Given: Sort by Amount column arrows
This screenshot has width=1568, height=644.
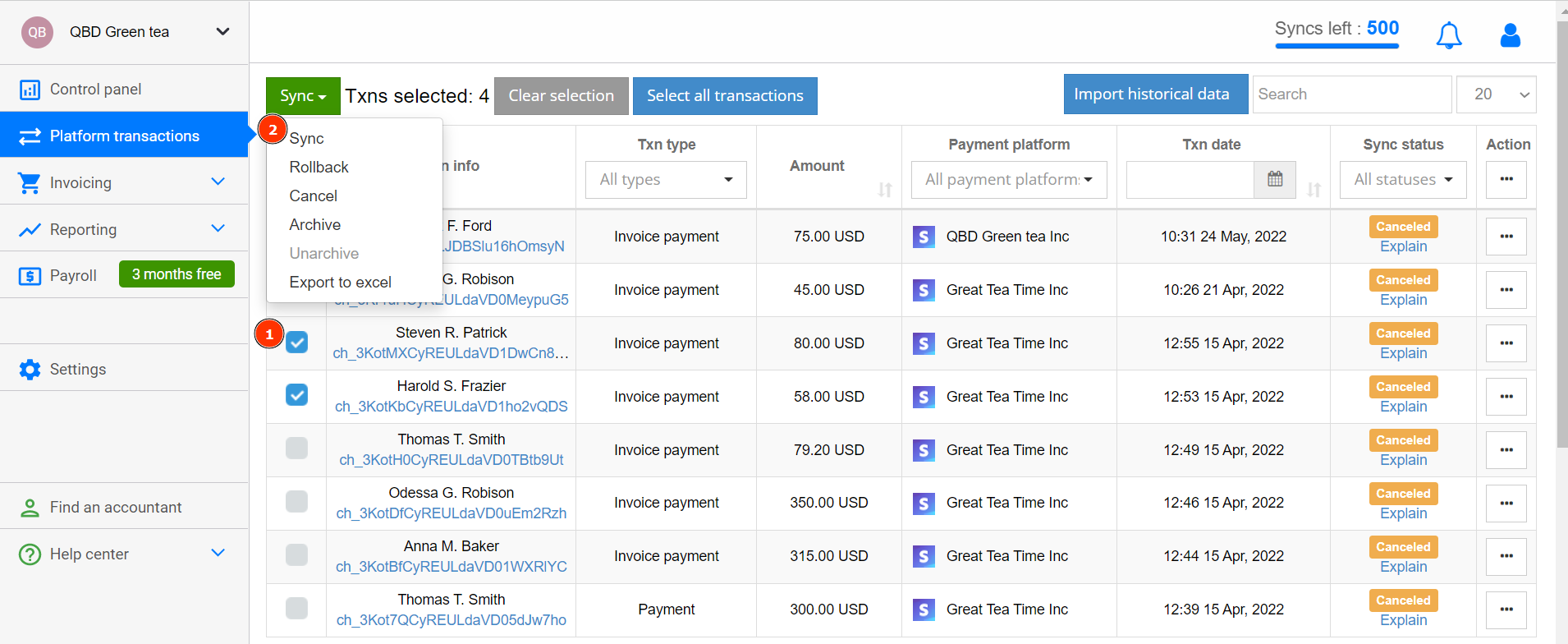Looking at the screenshot, I should 885,190.
